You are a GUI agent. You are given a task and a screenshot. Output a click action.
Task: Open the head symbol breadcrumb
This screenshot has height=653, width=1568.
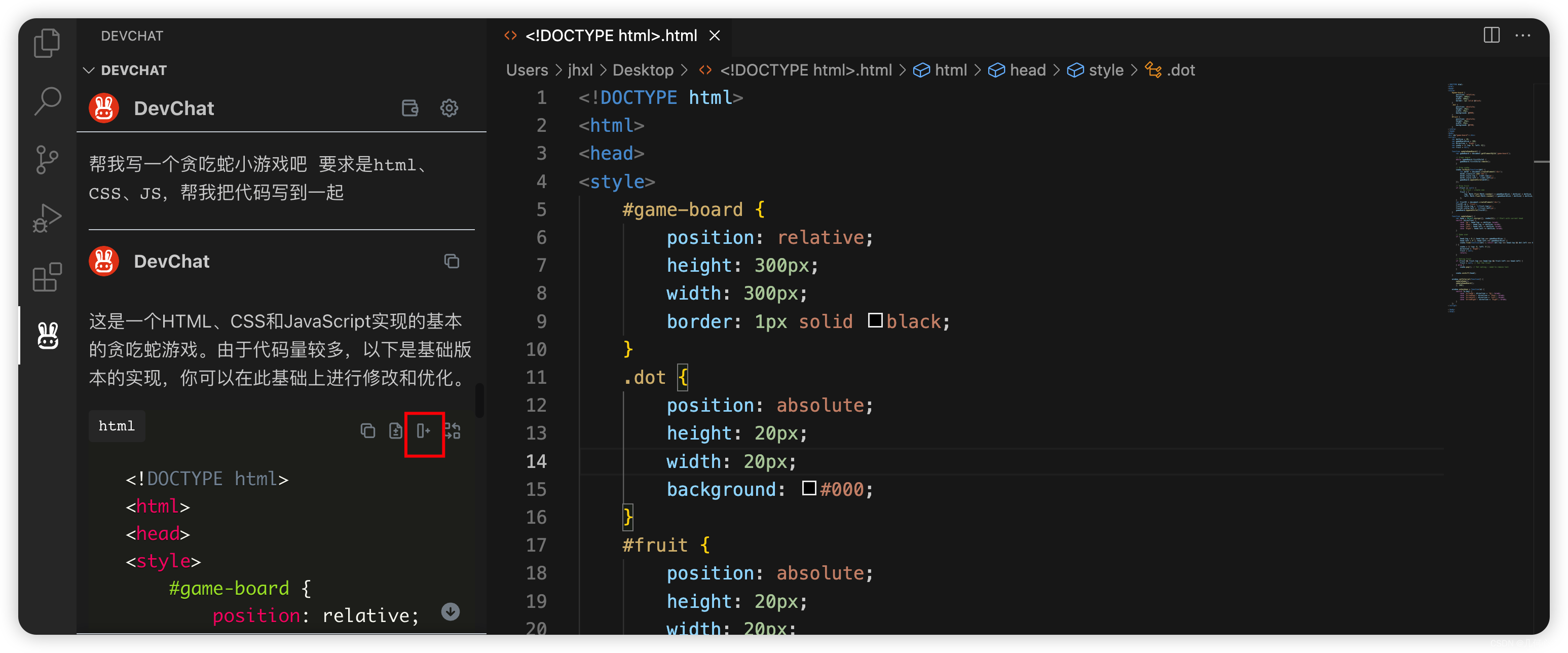1017,70
